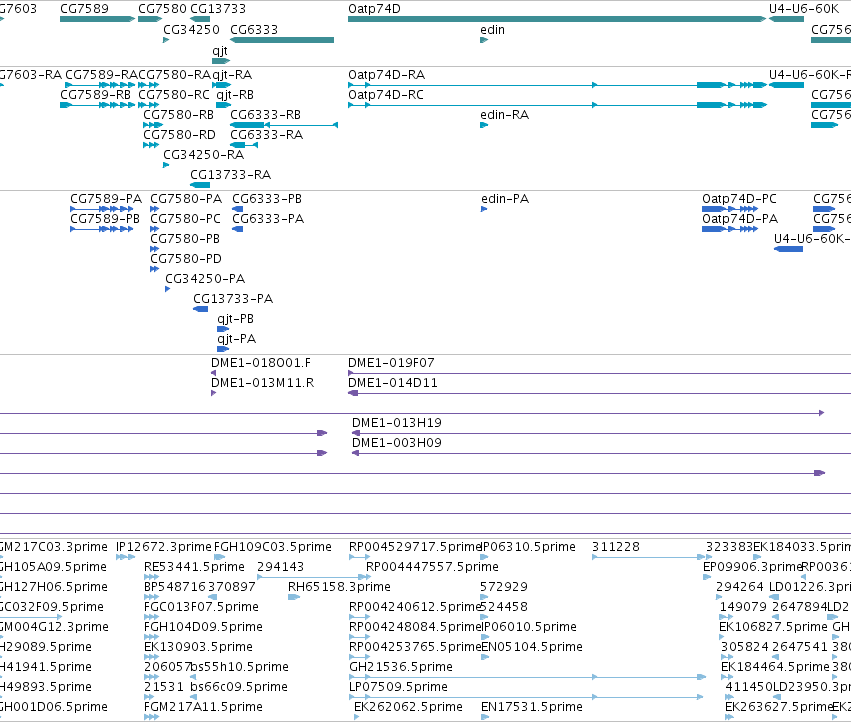Click the CG7580-RB transcript label
The image size is (851, 722).
[179, 115]
